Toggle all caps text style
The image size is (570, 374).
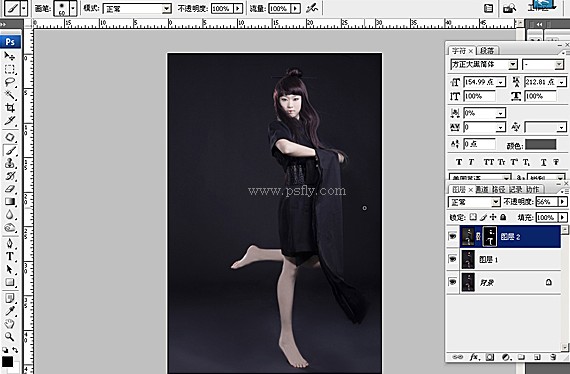click(489, 162)
